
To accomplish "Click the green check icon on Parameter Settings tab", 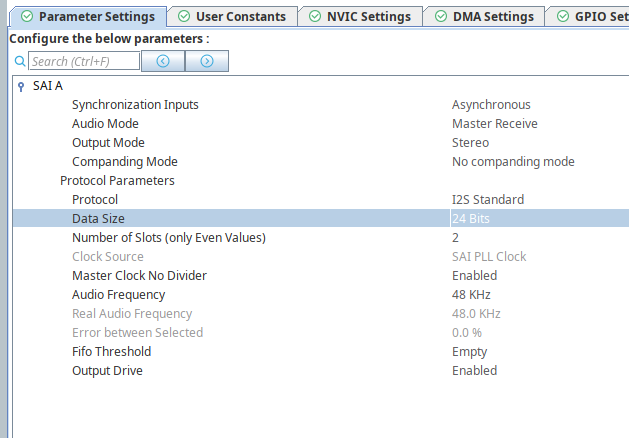I will click(x=26, y=16).
